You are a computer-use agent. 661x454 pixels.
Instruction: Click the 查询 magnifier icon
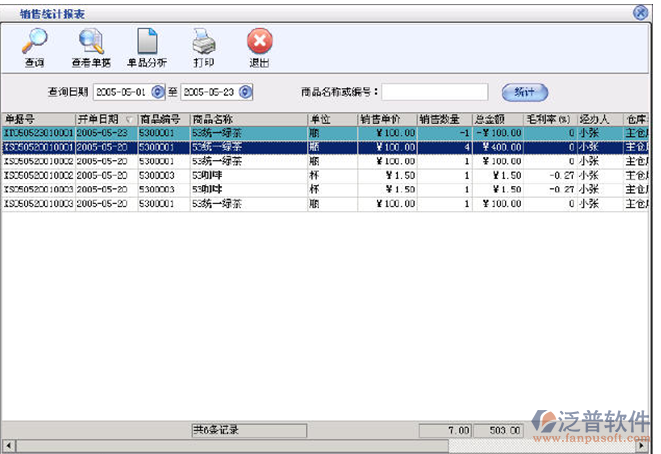(x=35, y=44)
